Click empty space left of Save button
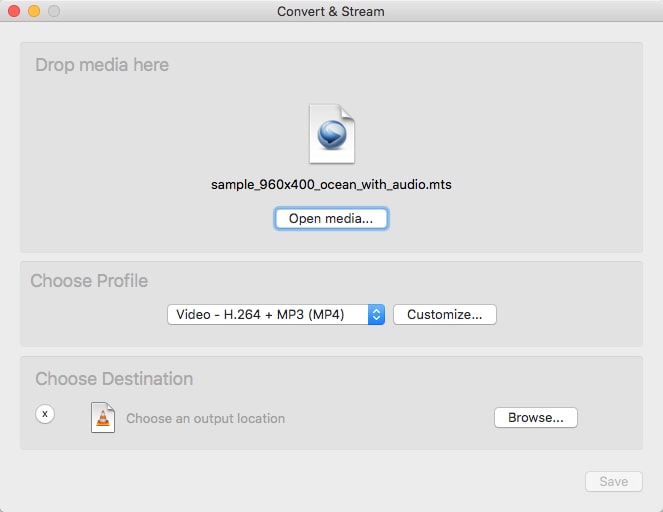The height and width of the screenshot is (512, 663). pyautogui.click(x=400, y=481)
